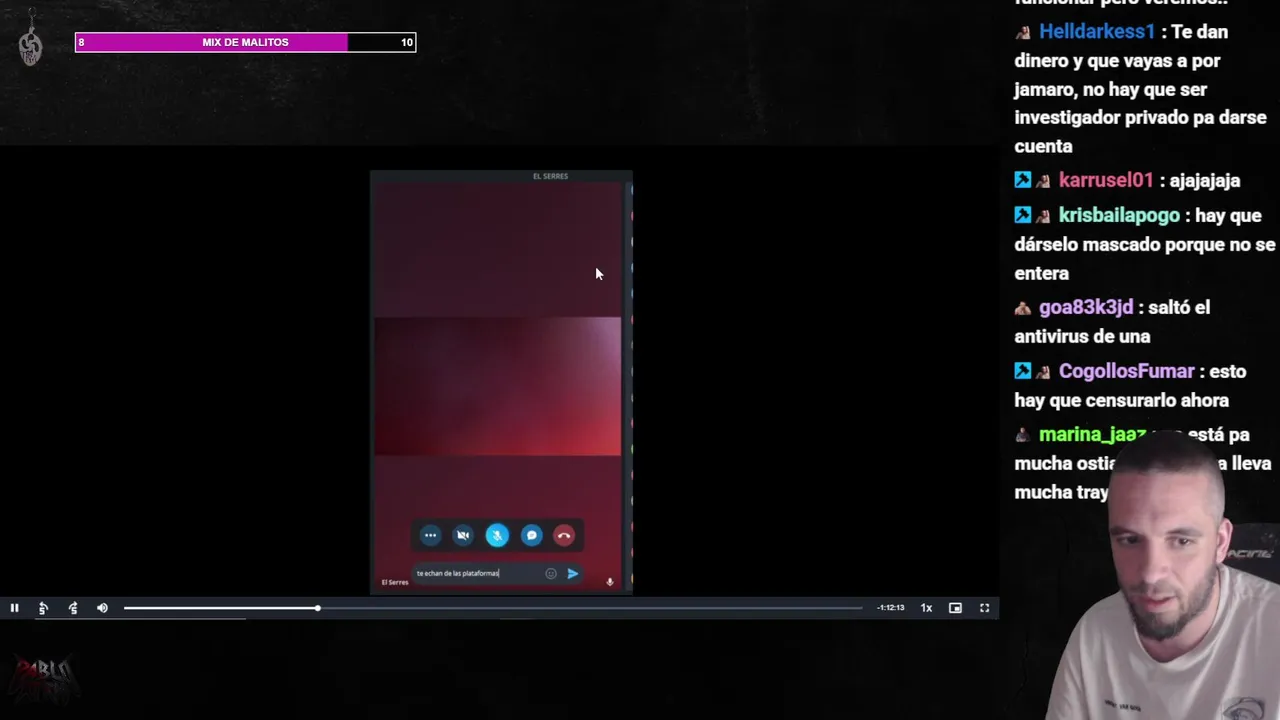Skip forward a few seconds
The image size is (1280, 720).
73,608
